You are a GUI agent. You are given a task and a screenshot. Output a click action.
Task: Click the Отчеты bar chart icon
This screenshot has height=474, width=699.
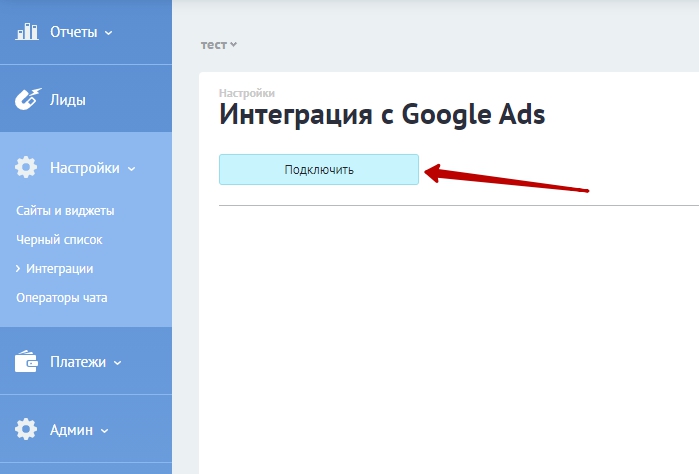27,32
